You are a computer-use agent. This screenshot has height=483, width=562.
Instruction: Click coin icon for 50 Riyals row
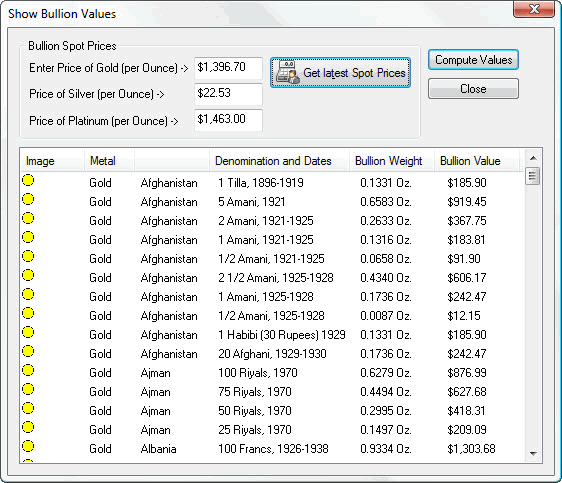[x=28, y=408]
